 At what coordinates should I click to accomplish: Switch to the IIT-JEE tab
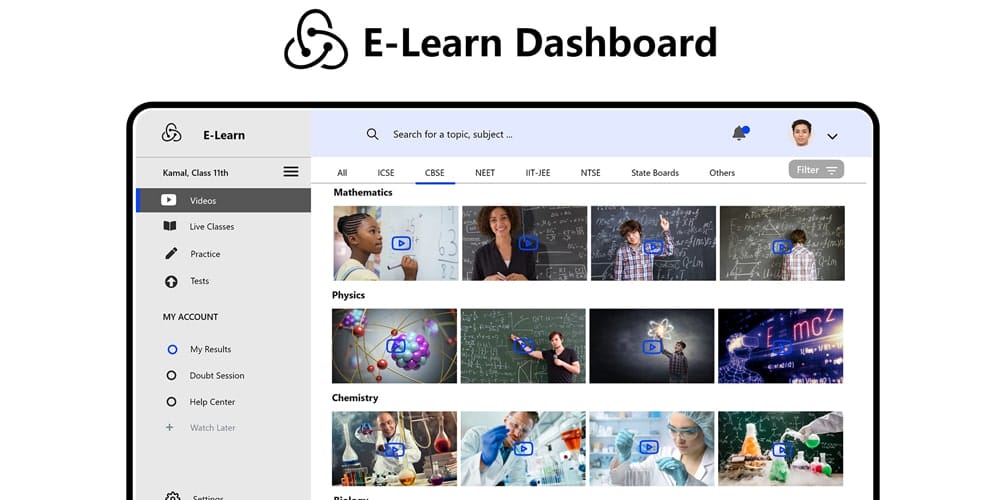point(538,173)
